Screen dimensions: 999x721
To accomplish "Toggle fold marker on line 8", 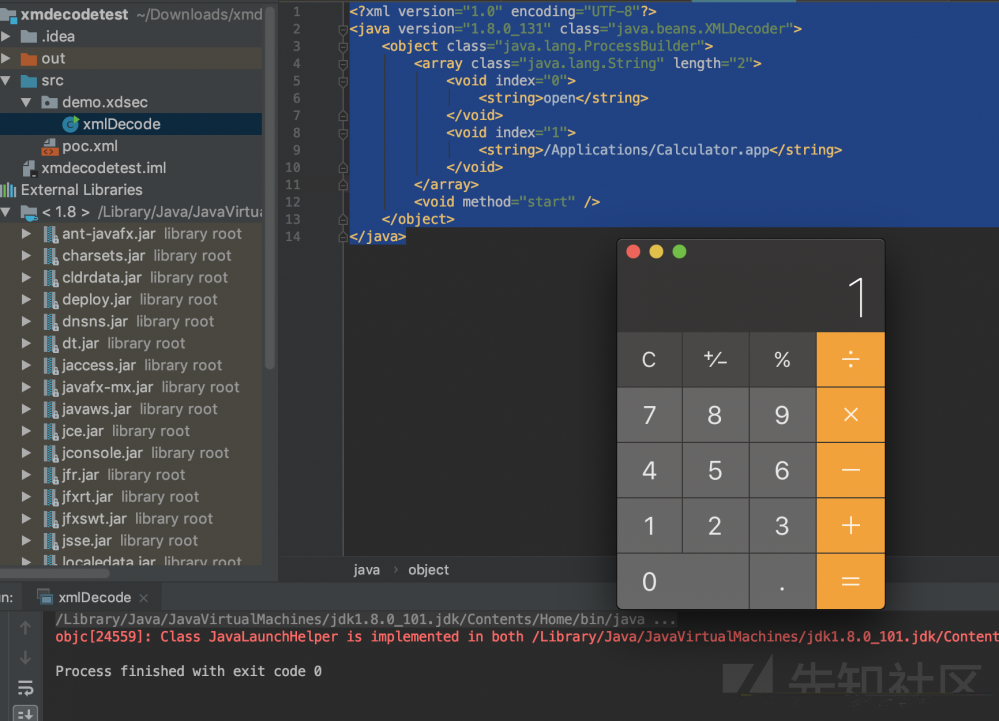I will [x=343, y=133].
